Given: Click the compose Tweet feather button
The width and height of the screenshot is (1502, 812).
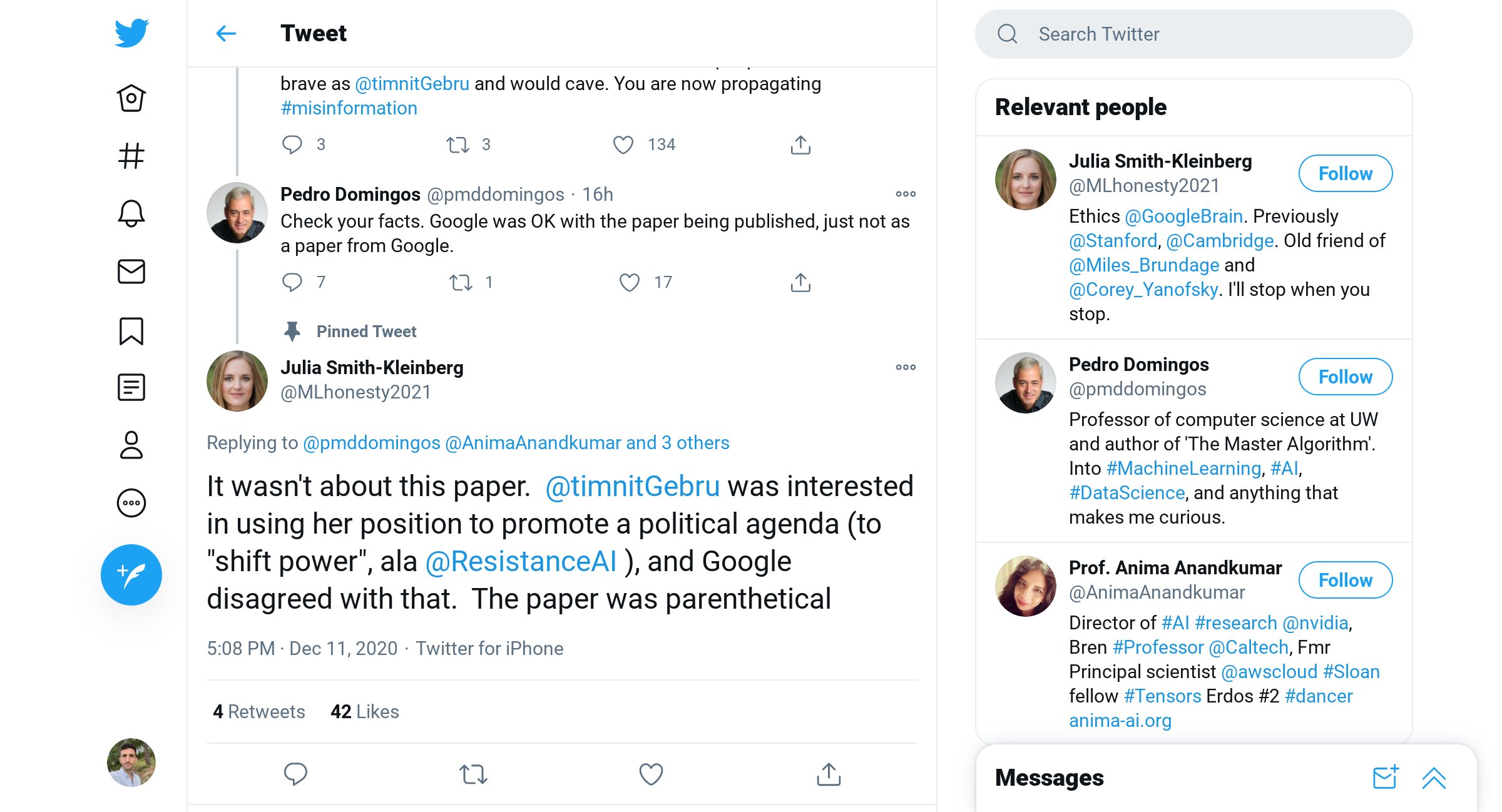Looking at the screenshot, I should (x=131, y=574).
